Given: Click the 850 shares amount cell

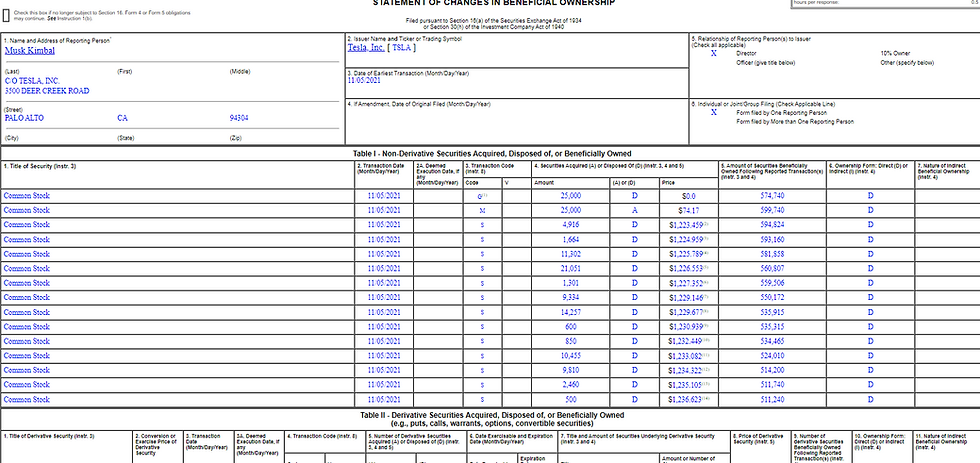Looking at the screenshot, I should click(571, 341).
